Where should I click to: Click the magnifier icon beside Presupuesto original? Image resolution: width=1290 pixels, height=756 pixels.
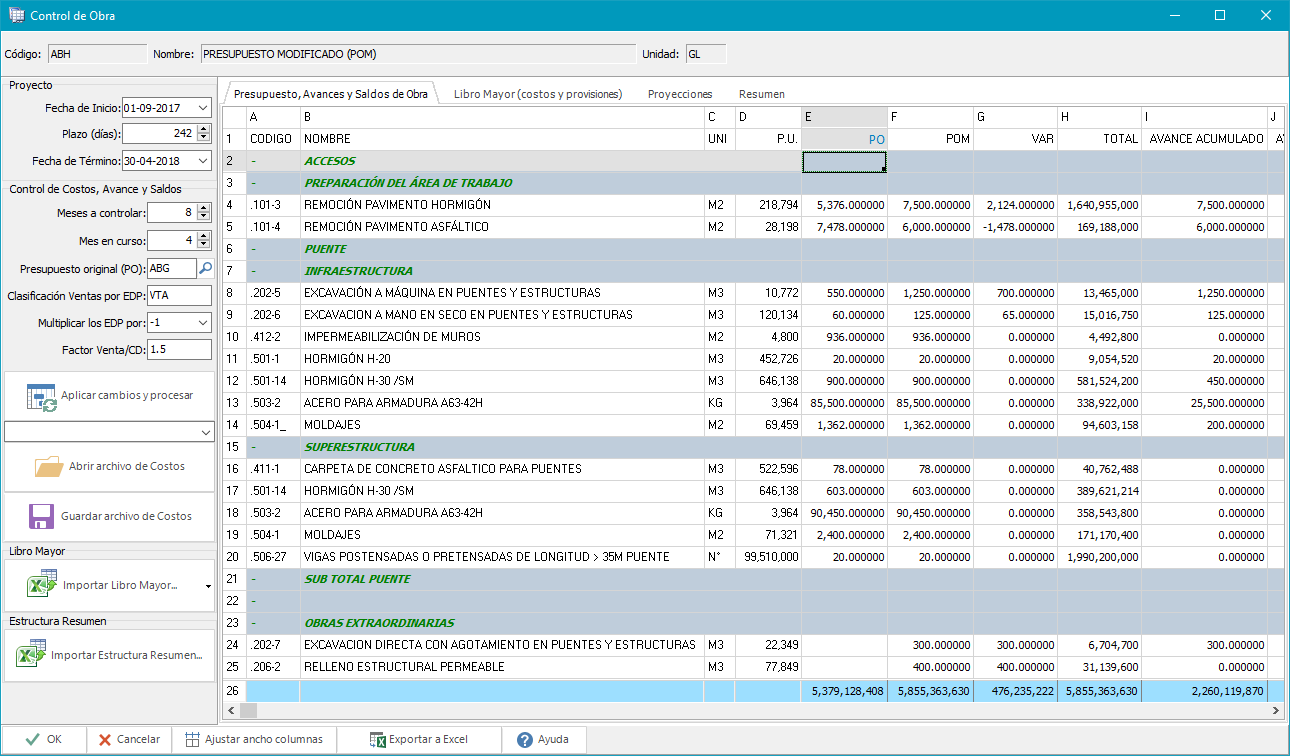204,268
